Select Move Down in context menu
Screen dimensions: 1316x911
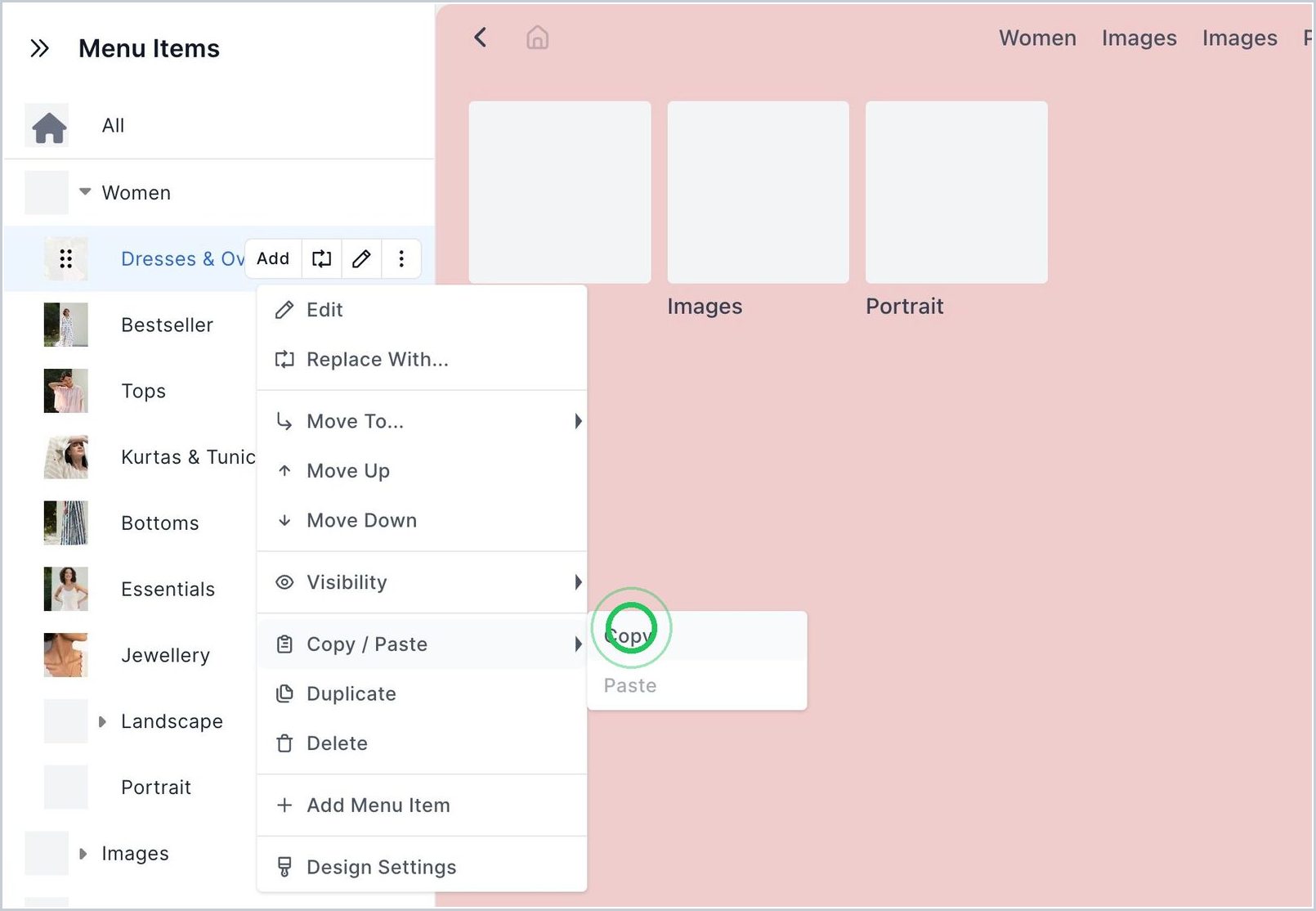click(x=422, y=521)
